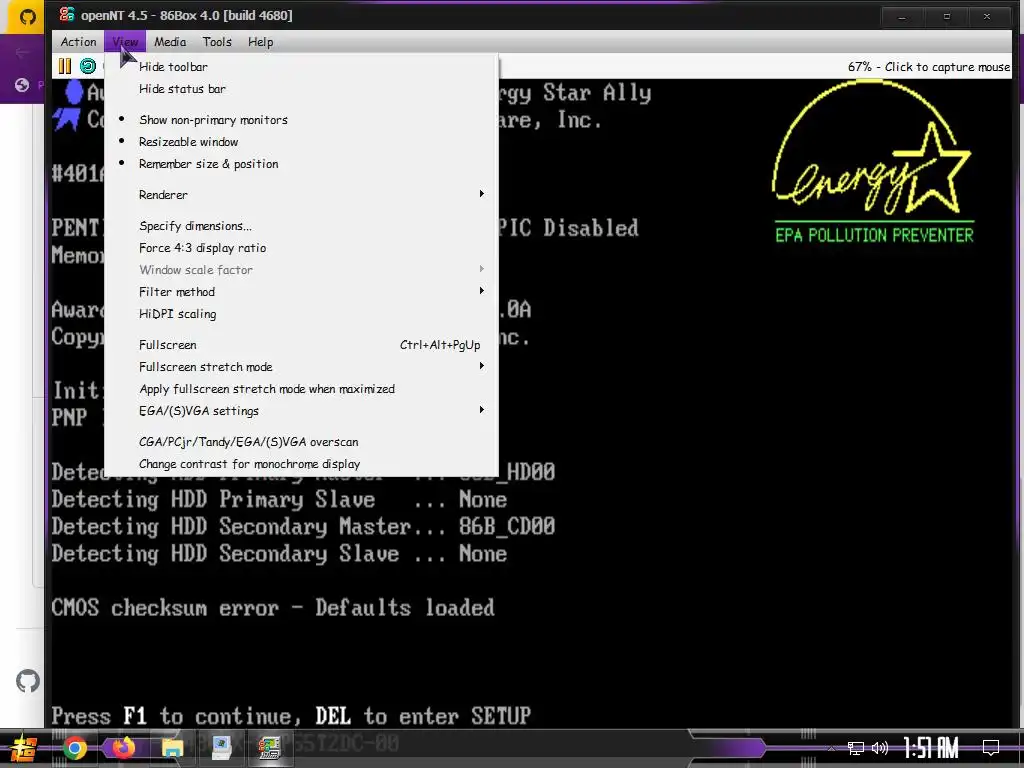Toggle Force 4:3 display ratio
The image size is (1024, 768).
pos(301,248)
